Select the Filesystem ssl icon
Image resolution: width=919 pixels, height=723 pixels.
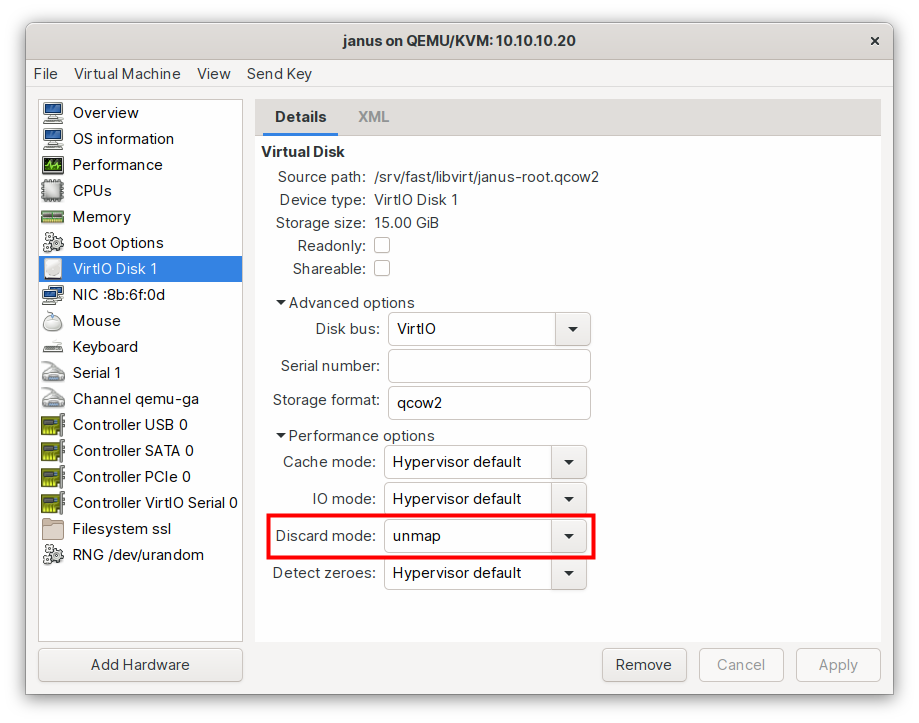pyautogui.click(x=55, y=528)
